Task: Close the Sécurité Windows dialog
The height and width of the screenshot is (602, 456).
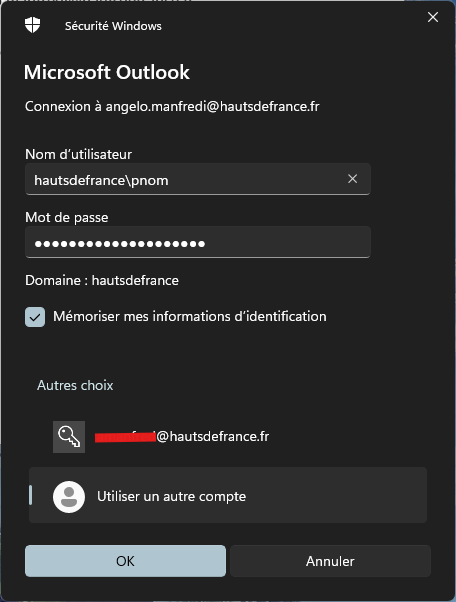Action: pos(433,17)
